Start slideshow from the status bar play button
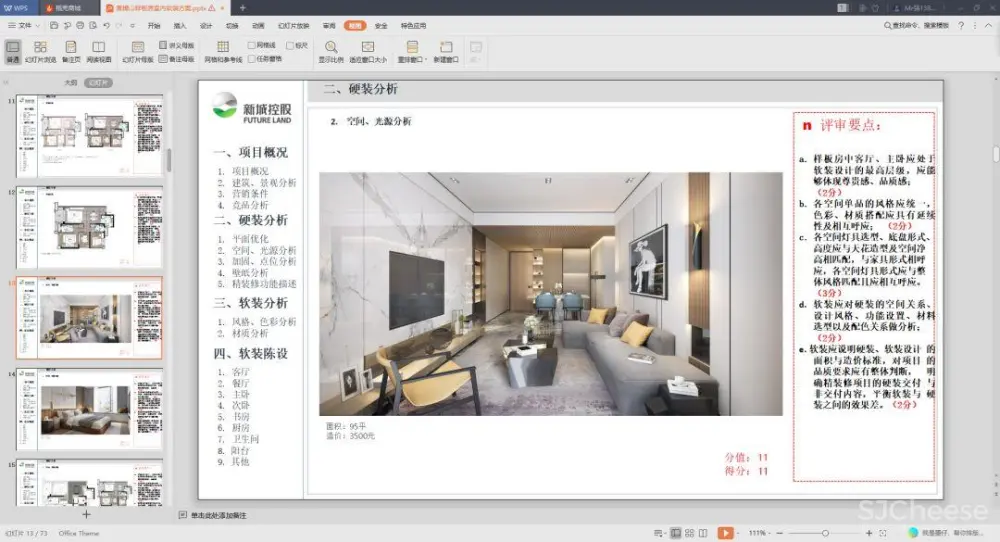The height and width of the screenshot is (542, 1000). (x=725, y=533)
